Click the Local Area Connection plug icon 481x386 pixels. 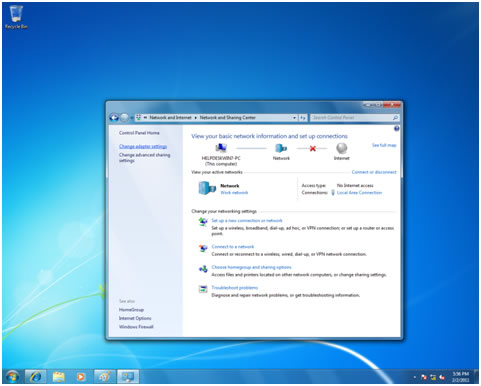click(x=333, y=193)
